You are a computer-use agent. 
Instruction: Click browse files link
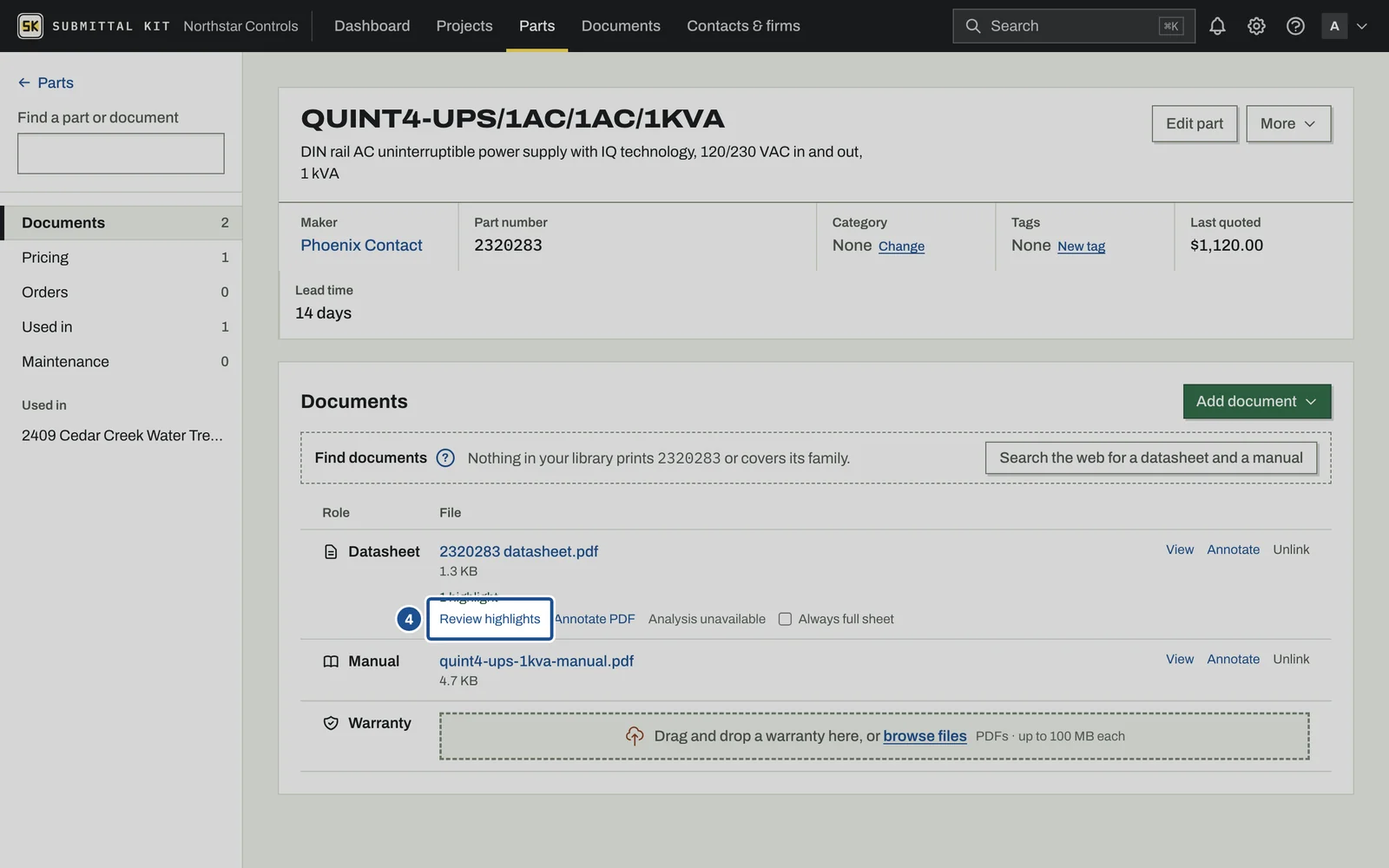[x=925, y=736]
